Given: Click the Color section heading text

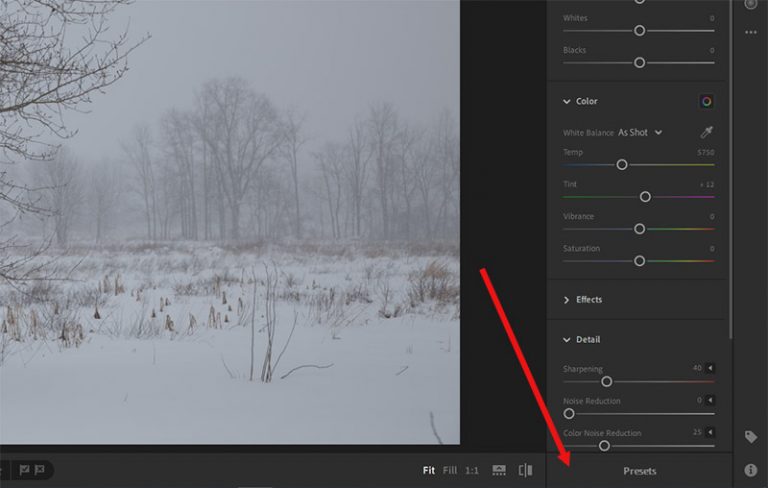Looking at the screenshot, I should (x=586, y=101).
